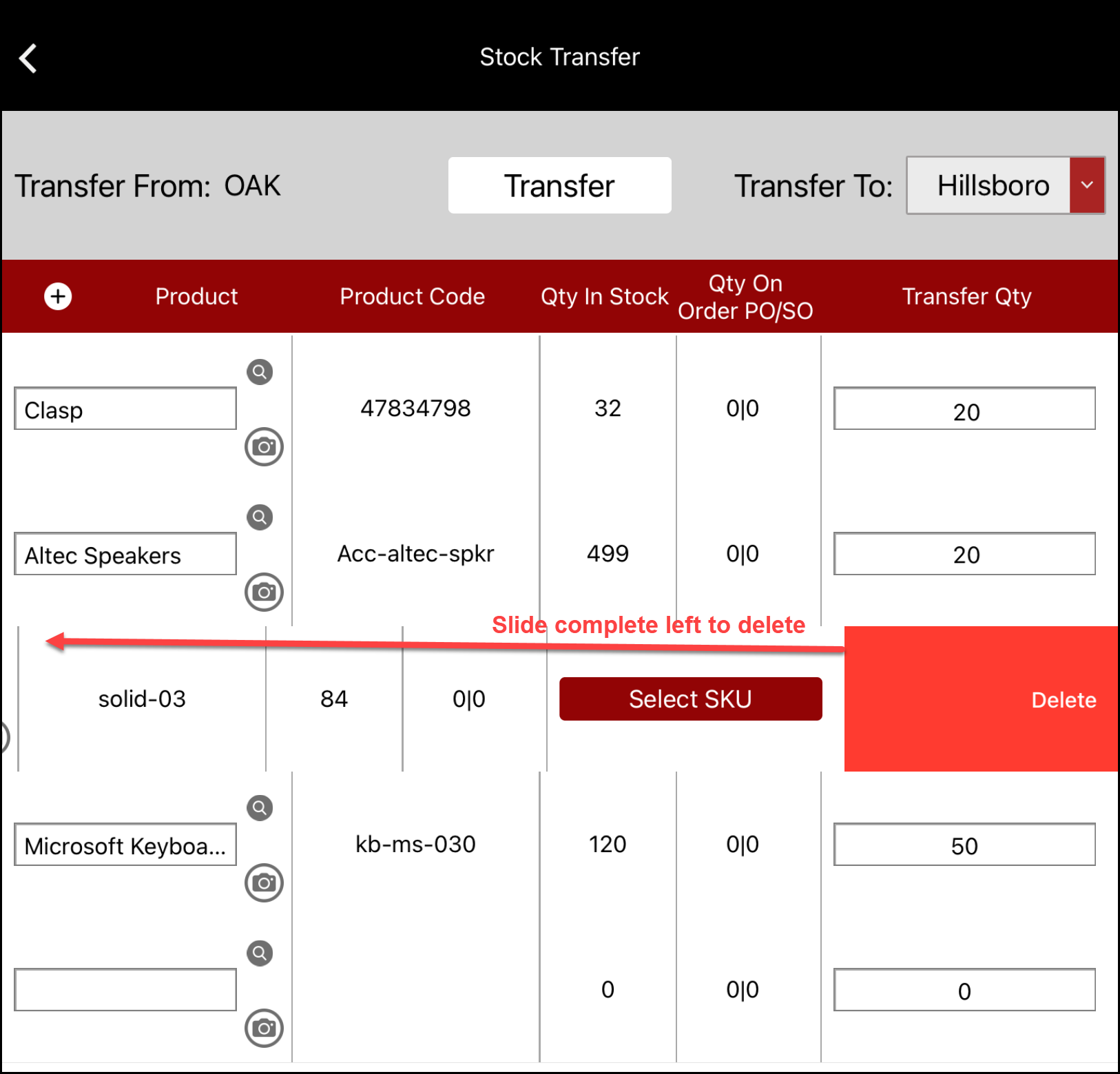Add a new product row with plus icon
Image resolution: width=1120 pixels, height=1074 pixels.
point(58,296)
